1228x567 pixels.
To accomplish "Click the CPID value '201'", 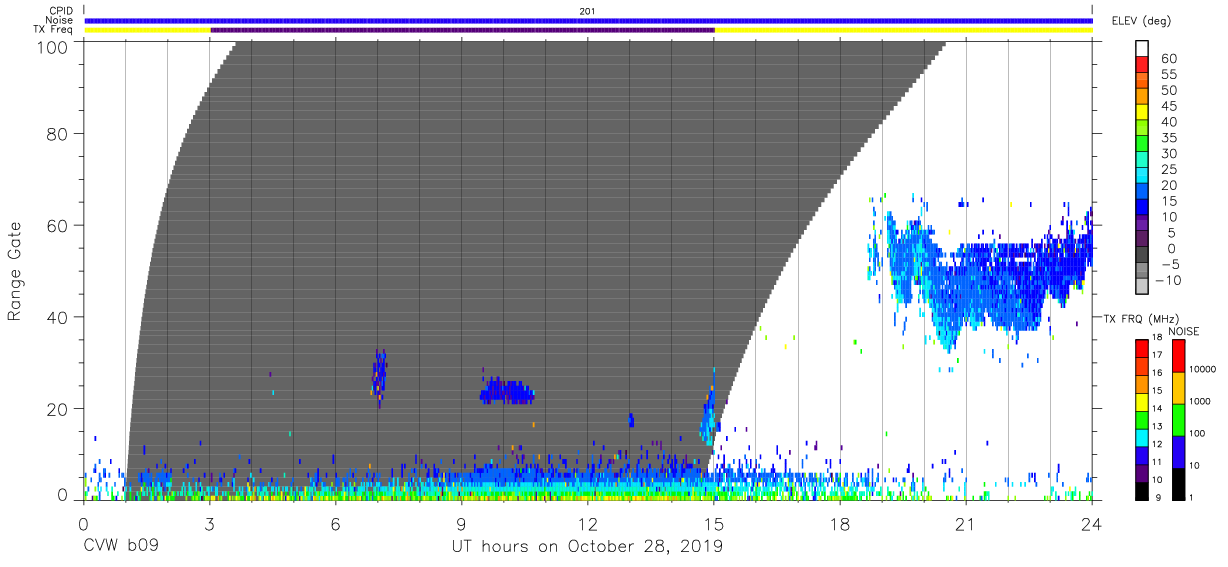I will click(x=588, y=11).
